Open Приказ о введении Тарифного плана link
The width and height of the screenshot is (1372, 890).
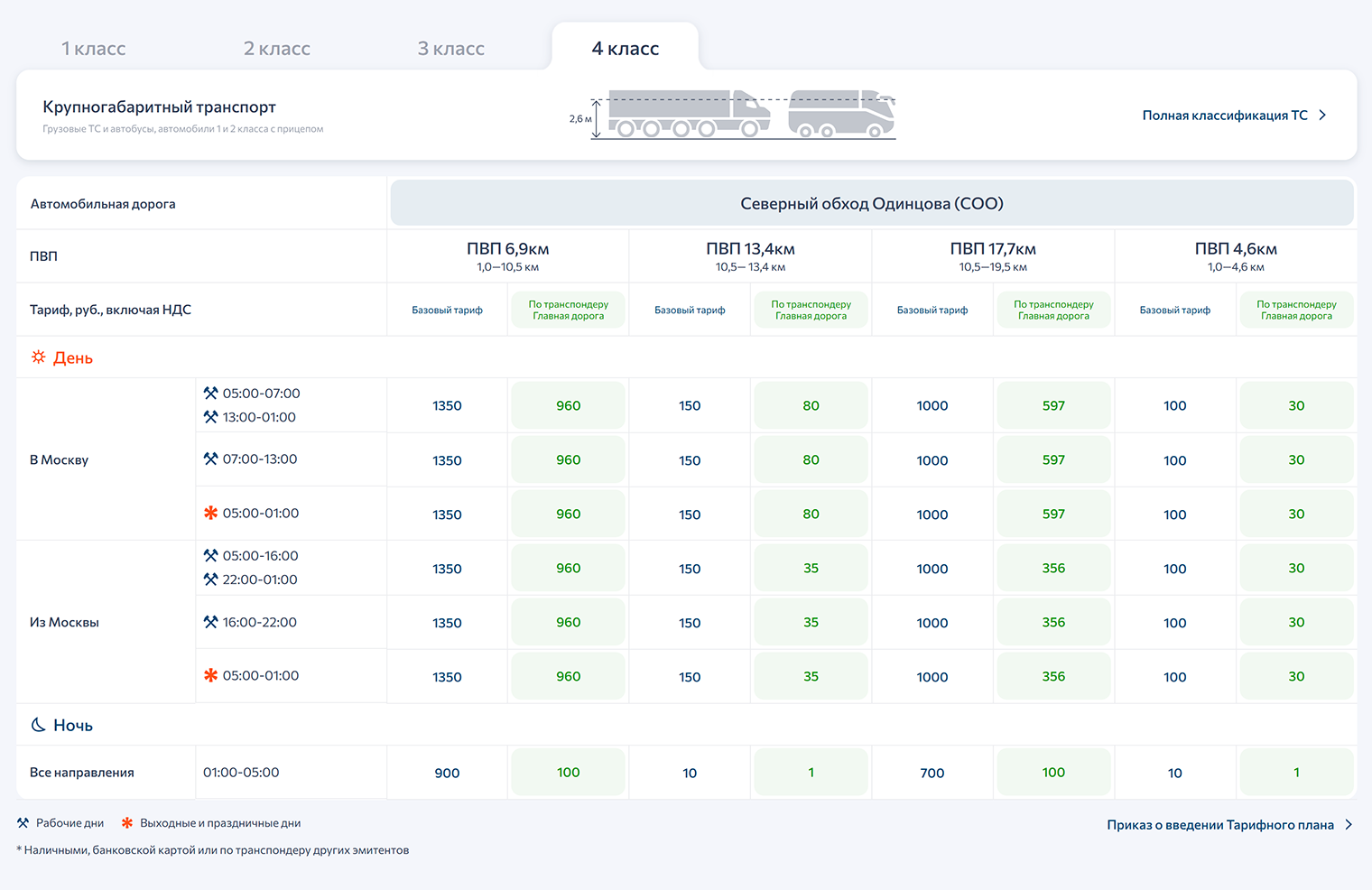tap(1219, 825)
